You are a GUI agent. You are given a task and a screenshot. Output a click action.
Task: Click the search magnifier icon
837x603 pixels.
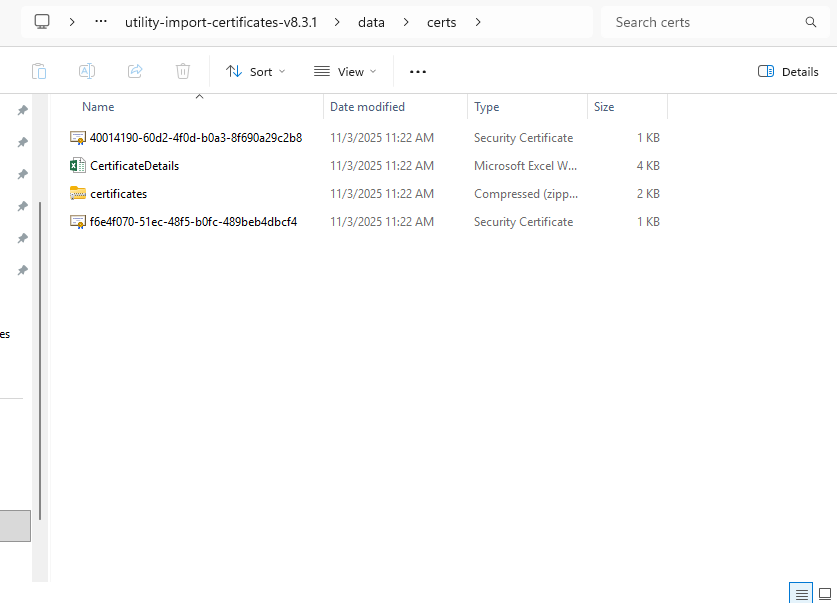pos(810,22)
